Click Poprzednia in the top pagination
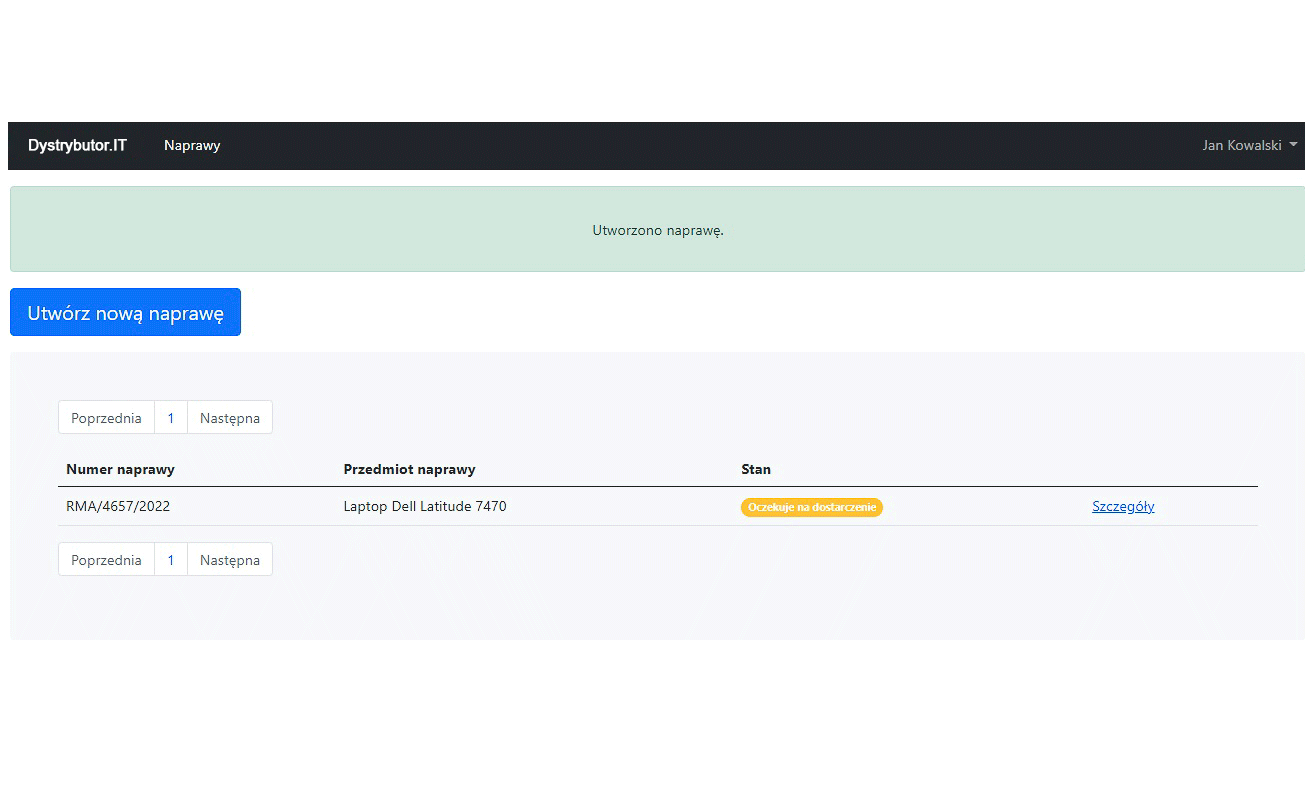 point(106,418)
